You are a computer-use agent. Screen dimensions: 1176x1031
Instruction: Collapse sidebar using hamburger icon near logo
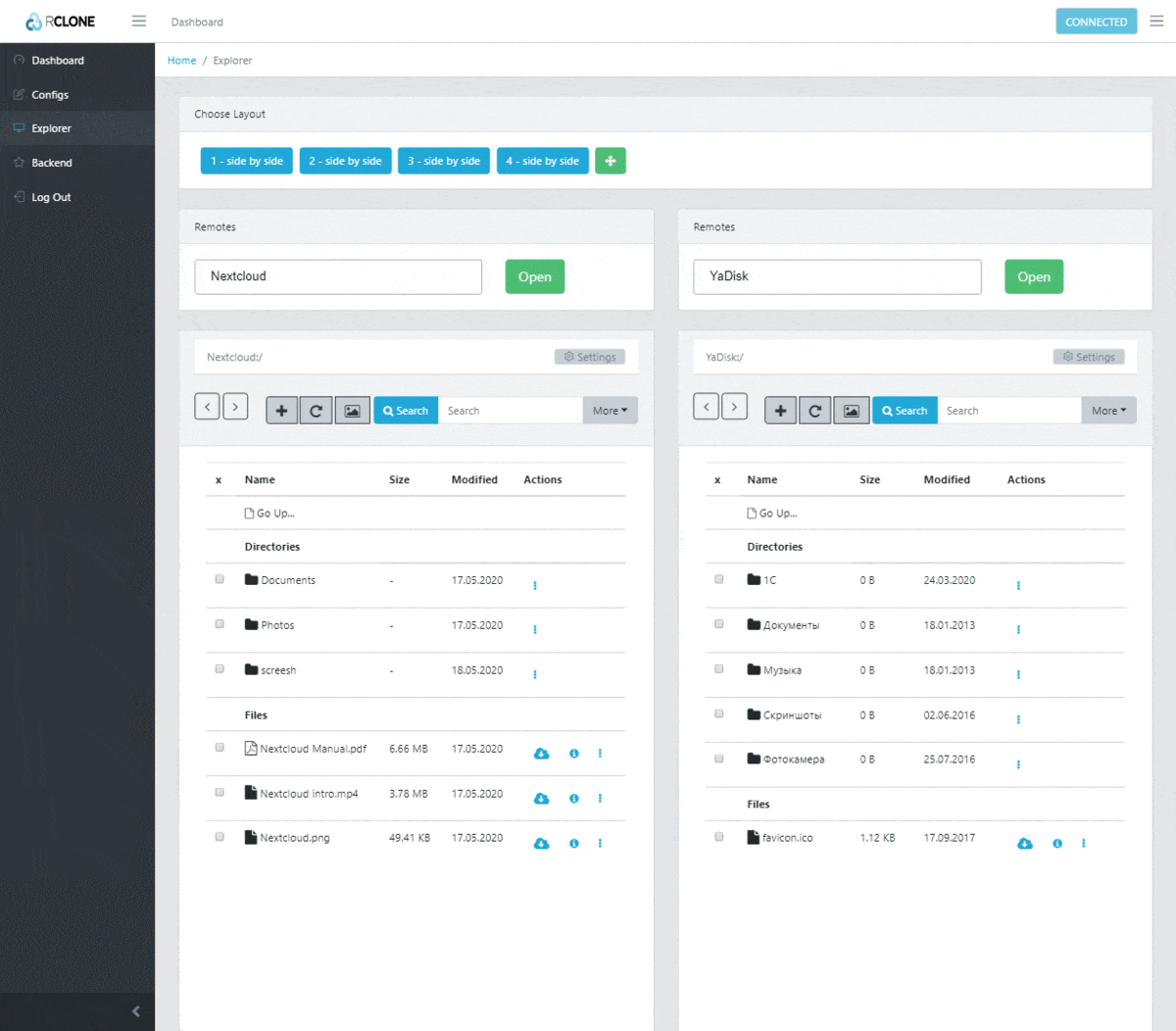coord(139,21)
